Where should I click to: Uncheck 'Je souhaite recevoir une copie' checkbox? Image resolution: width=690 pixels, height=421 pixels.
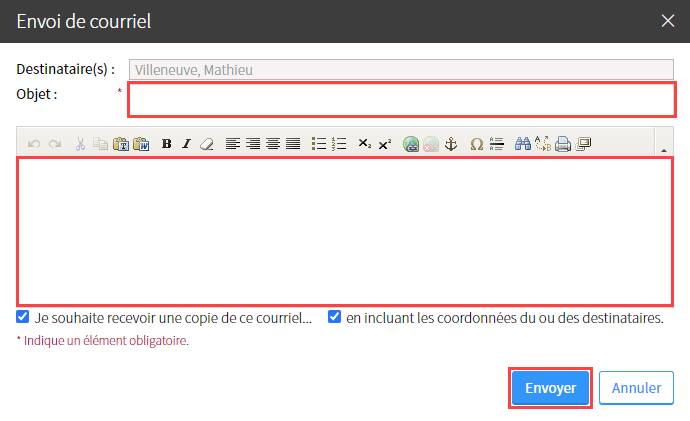(x=23, y=317)
